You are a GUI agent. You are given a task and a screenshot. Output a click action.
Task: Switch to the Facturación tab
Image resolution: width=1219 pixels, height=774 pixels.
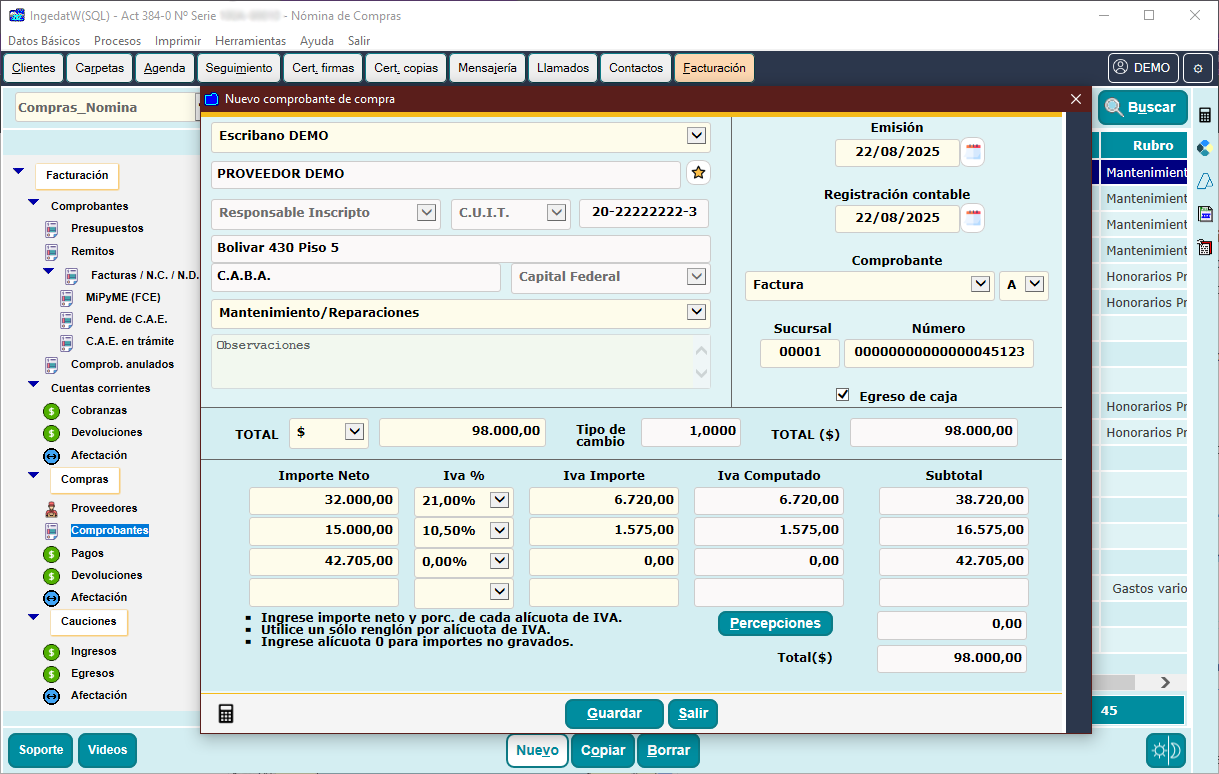coord(714,68)
